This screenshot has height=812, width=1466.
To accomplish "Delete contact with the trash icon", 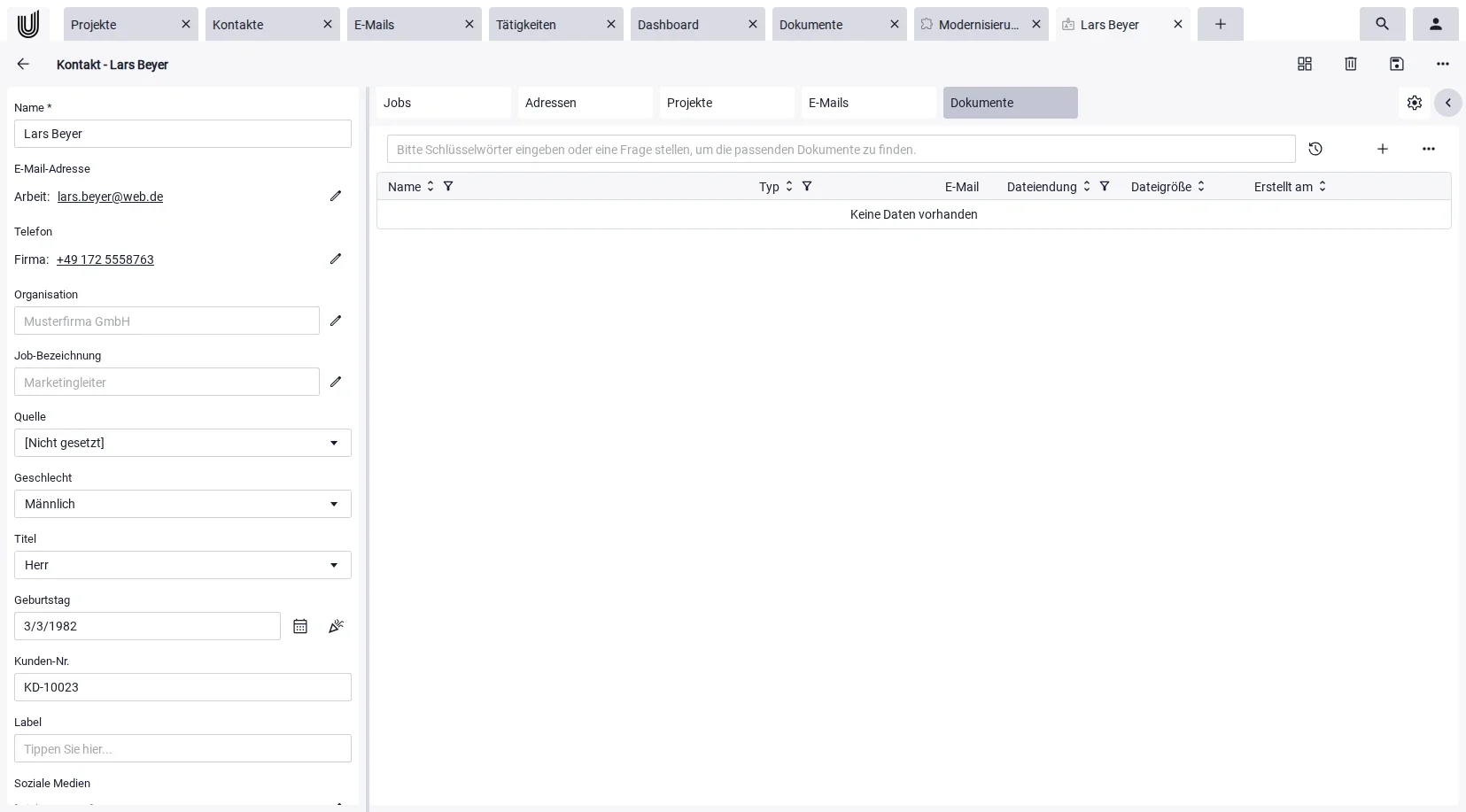I will (1351, 64).
